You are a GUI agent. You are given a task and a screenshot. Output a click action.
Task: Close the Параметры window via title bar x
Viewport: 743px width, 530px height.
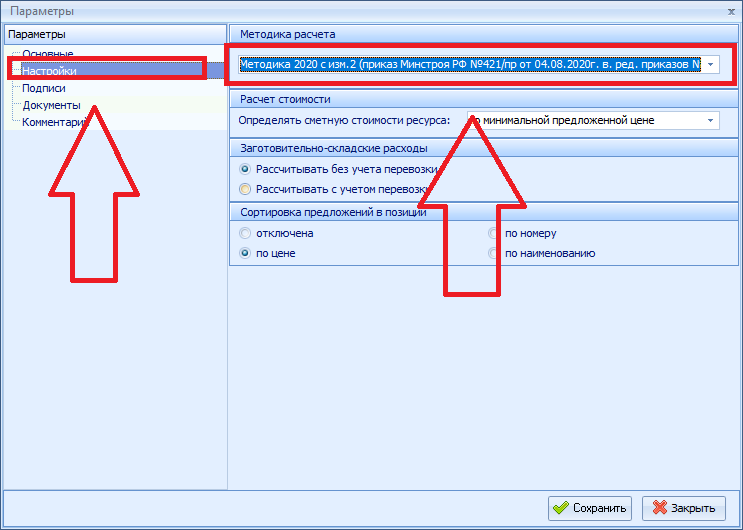732,9
